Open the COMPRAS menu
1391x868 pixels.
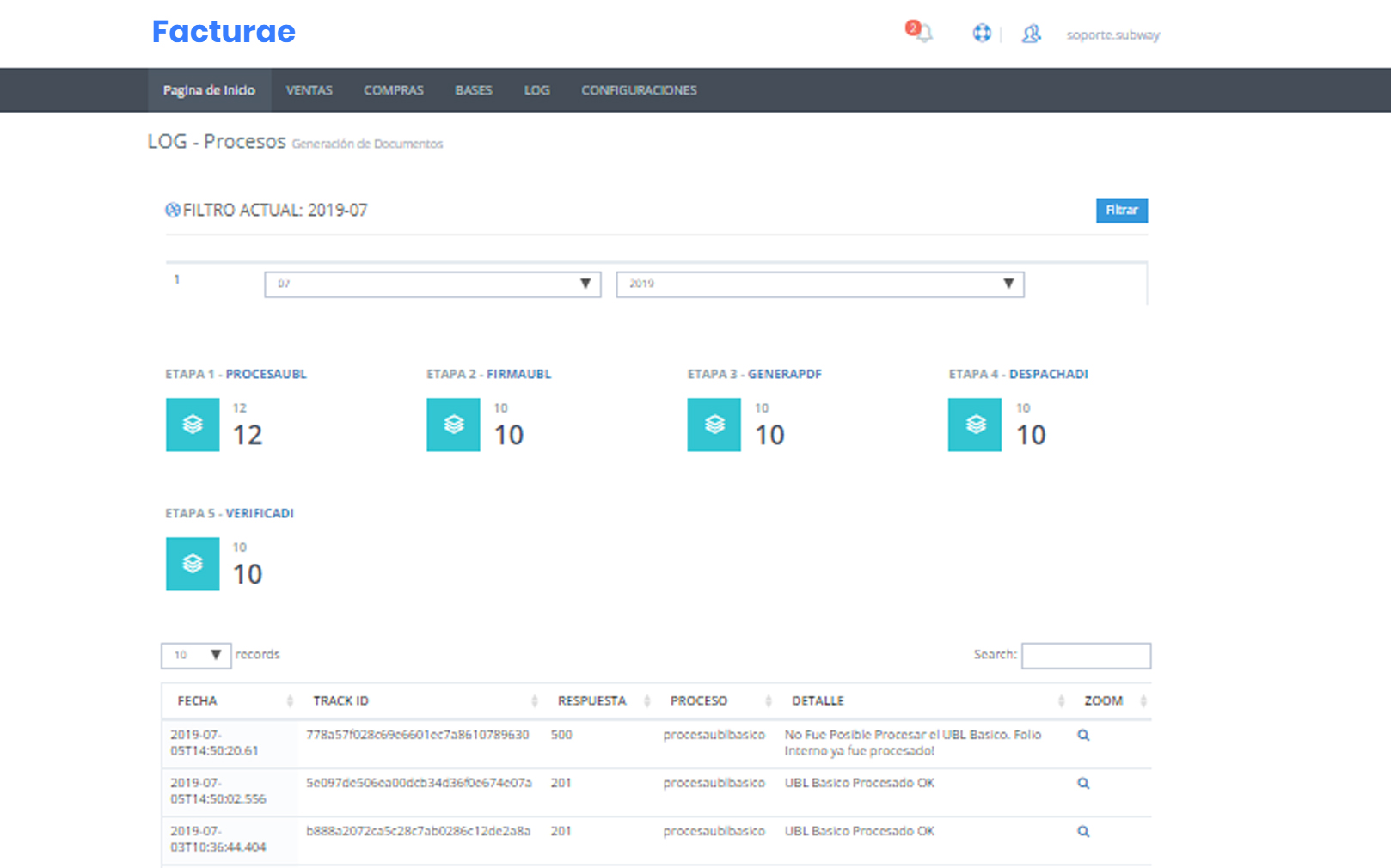click(394, 90)
